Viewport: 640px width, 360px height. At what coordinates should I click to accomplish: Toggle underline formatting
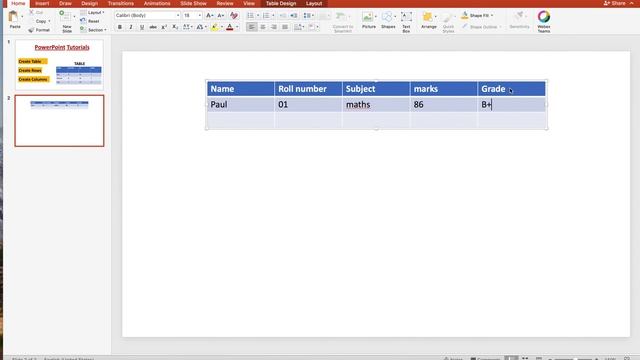click(x=142, y=27)
